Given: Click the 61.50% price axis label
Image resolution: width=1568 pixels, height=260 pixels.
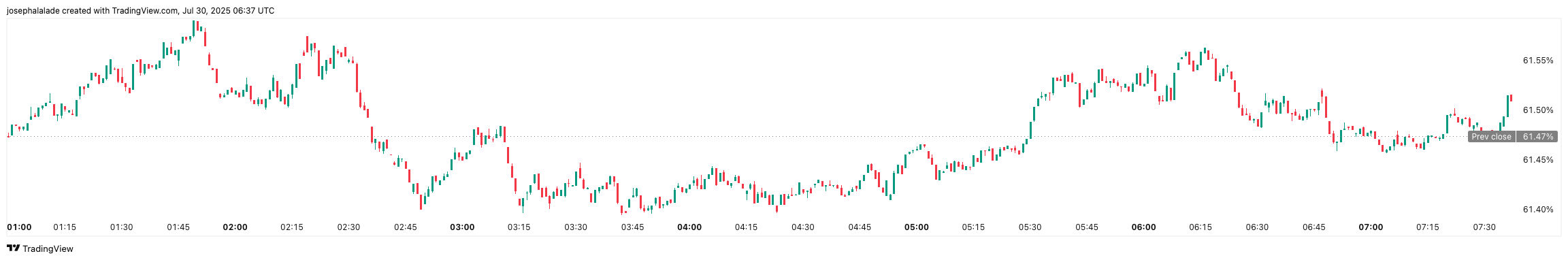Looking at the screenshot, I should click(x=1538, y=110).
